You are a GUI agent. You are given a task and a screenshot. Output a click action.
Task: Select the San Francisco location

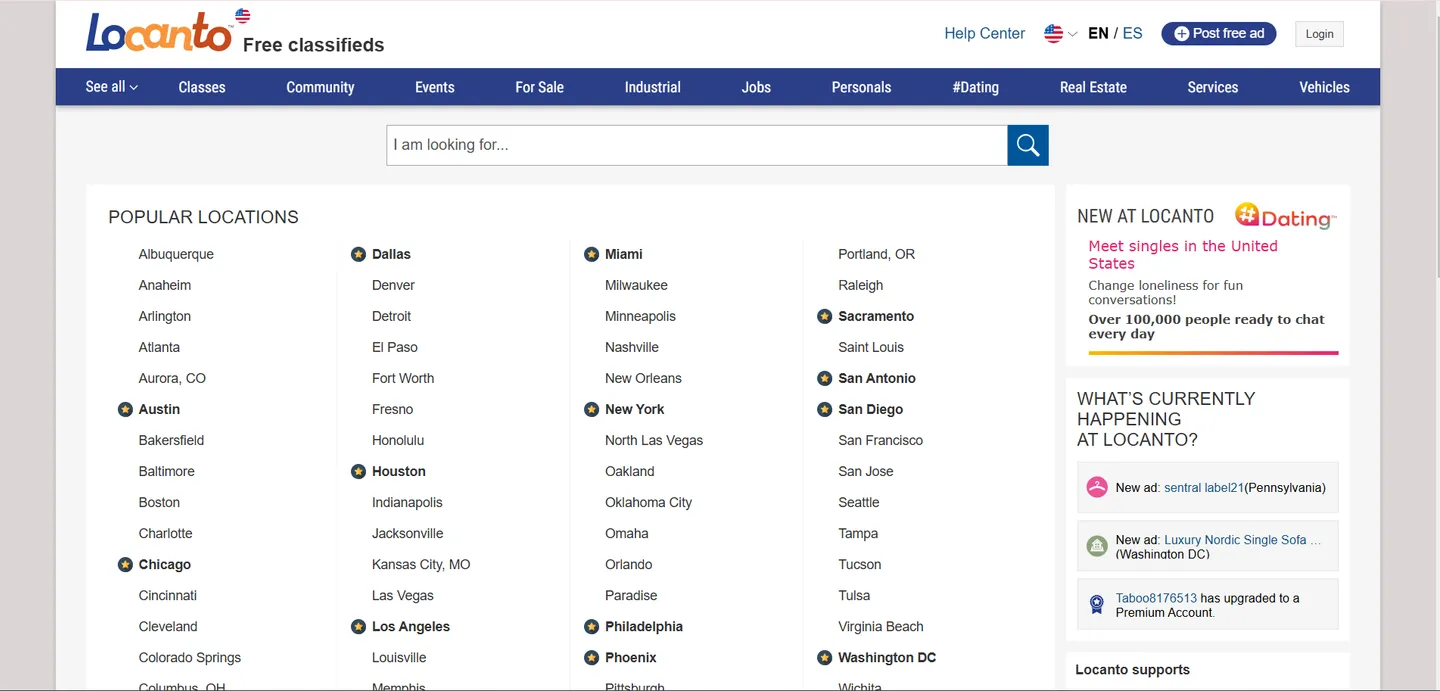point(880,440)
